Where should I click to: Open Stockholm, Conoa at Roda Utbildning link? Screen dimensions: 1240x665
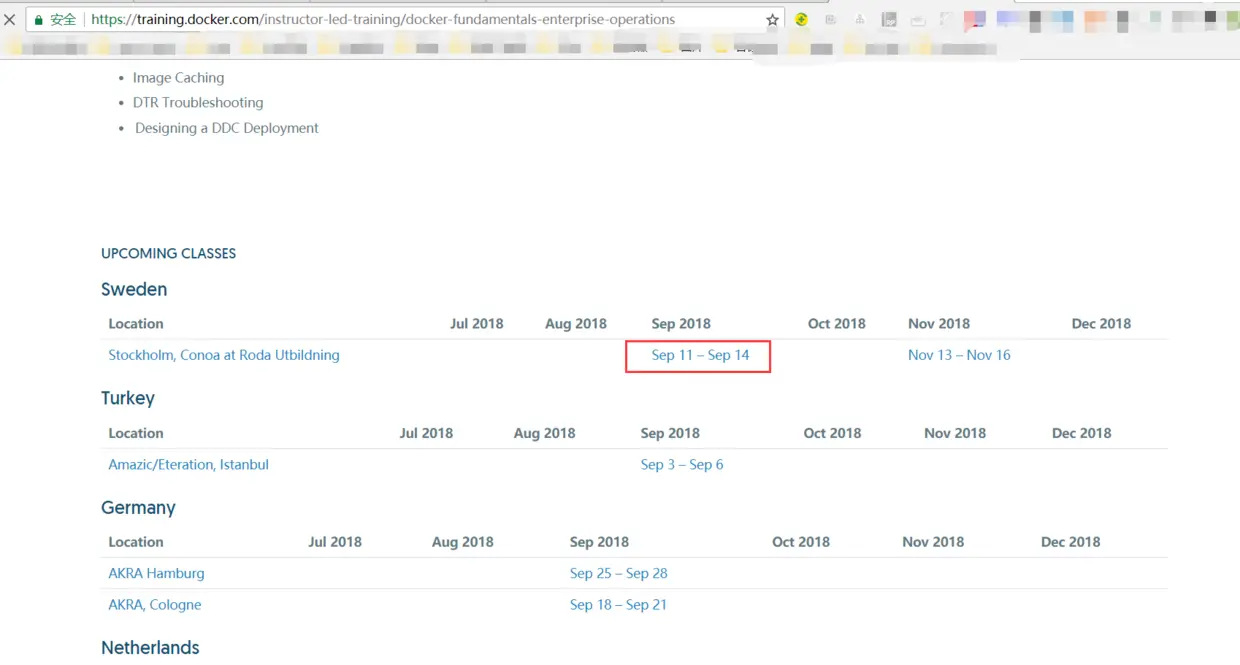224,355
